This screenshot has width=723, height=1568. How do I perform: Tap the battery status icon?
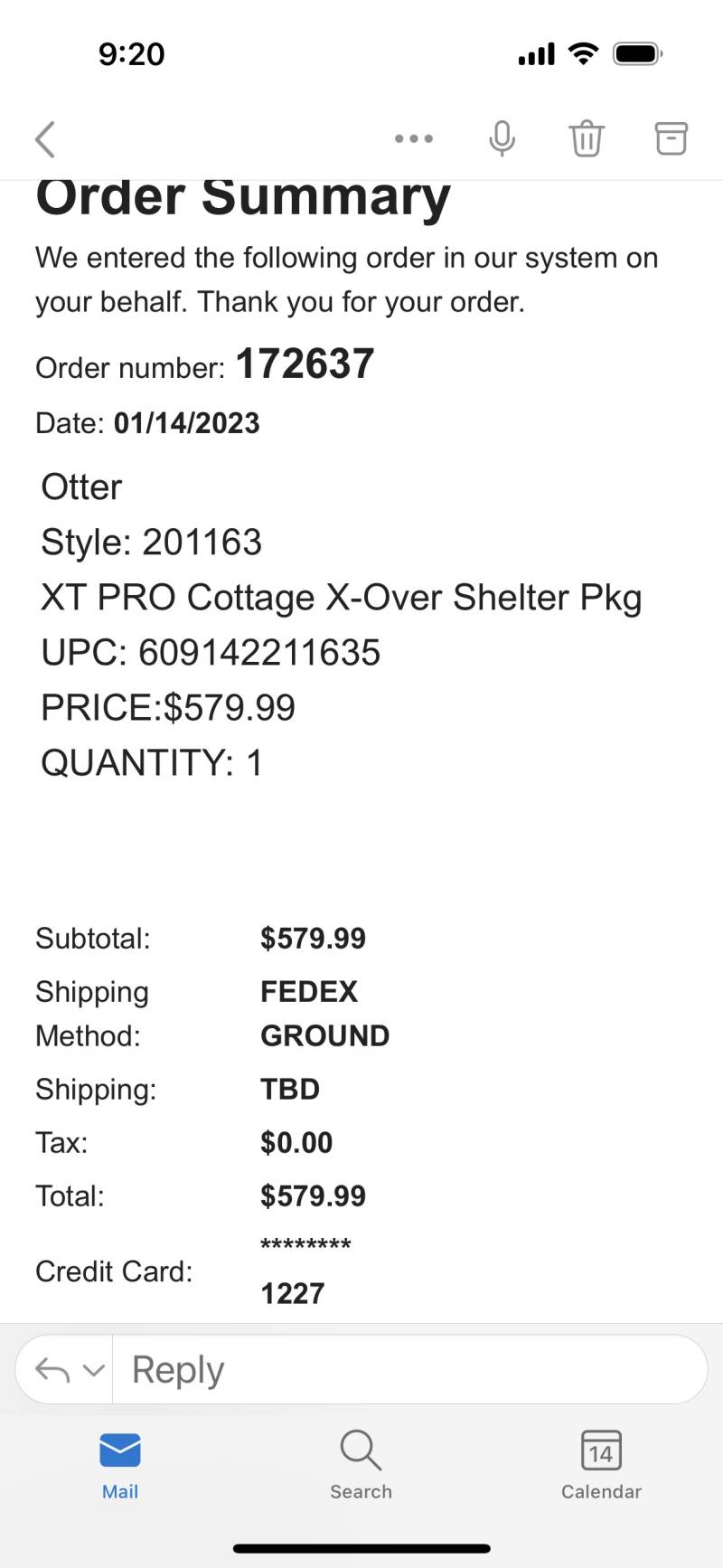(638, 54)
